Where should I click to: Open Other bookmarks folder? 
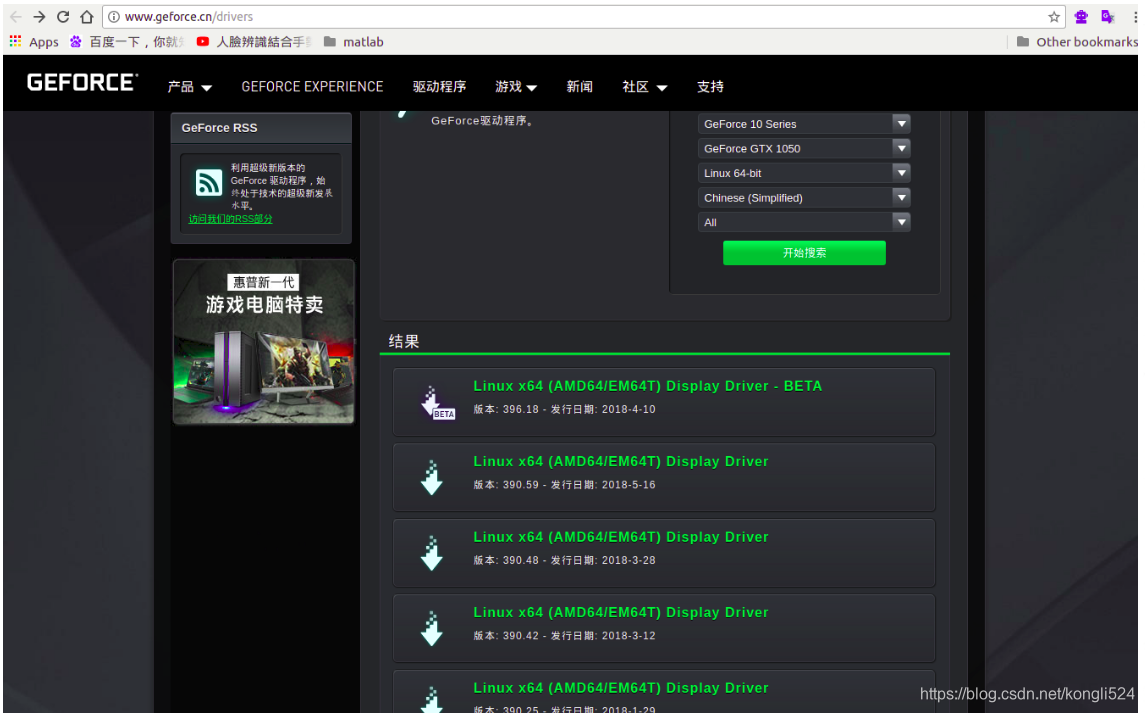(1077, 42)
